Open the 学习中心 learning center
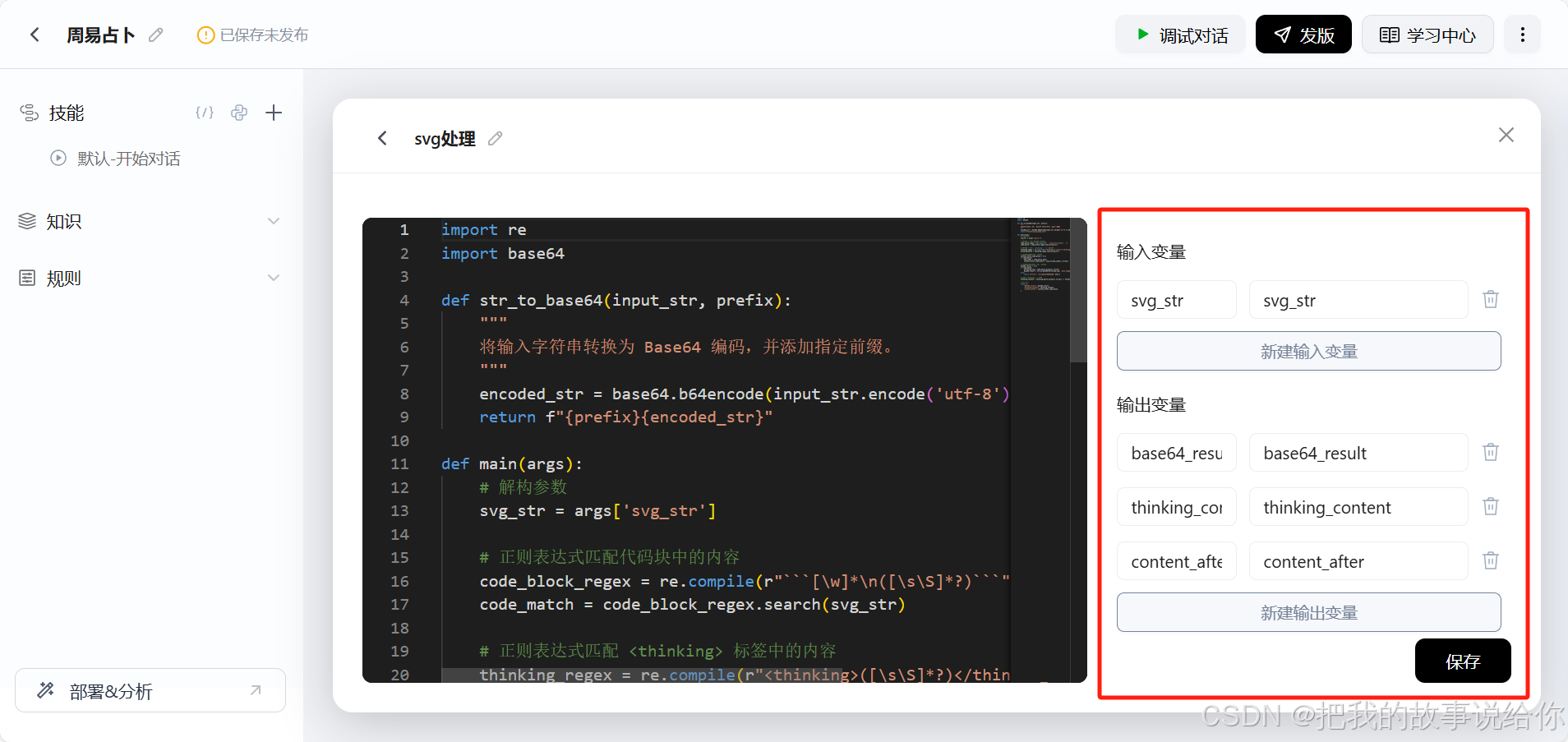Screen dimensions: 1568x742 [1427, 35]
